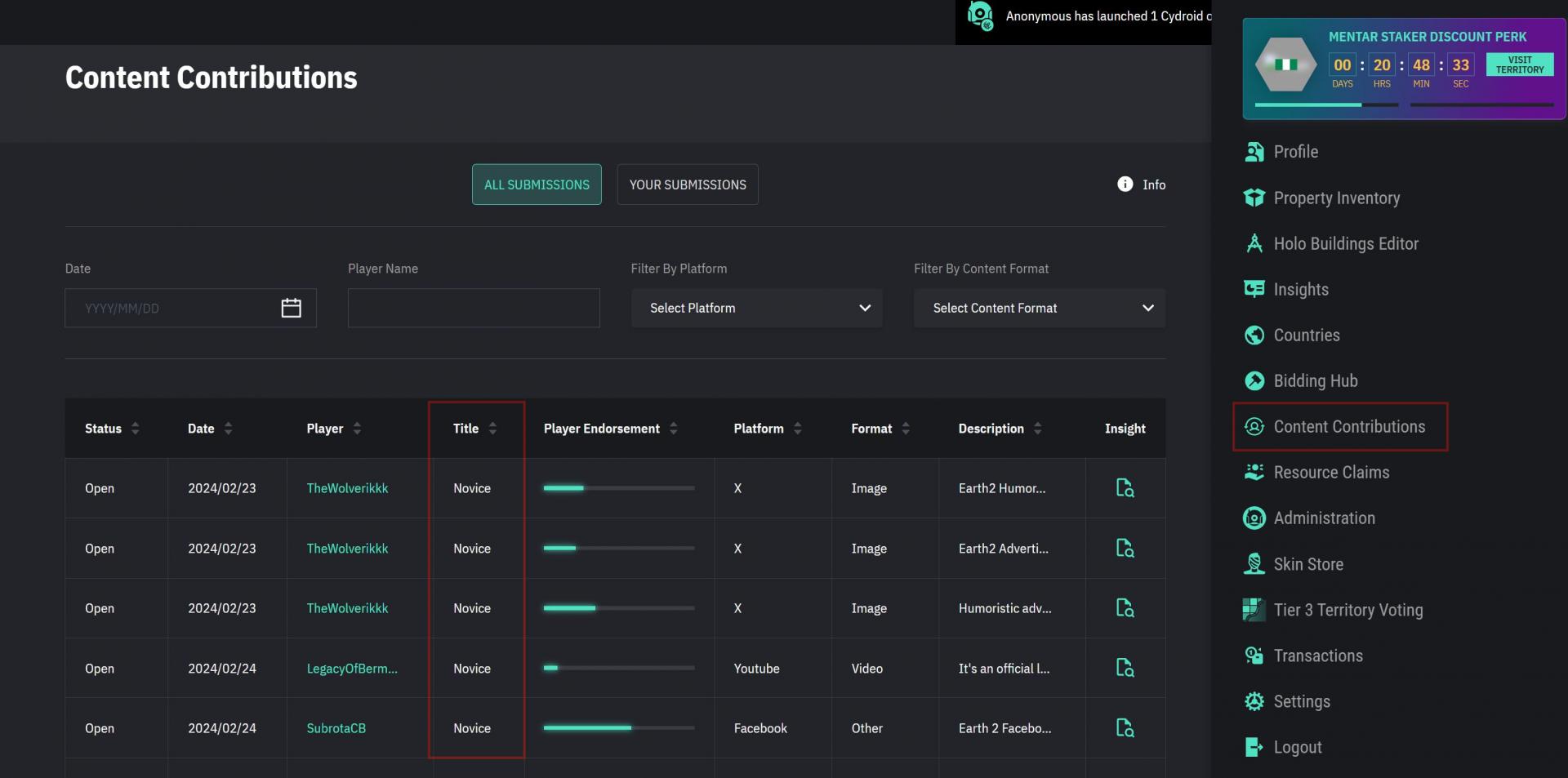Screen dimensions: 1568x778
Task: Sort table by Date column arrows
Action: coord(228,429)
